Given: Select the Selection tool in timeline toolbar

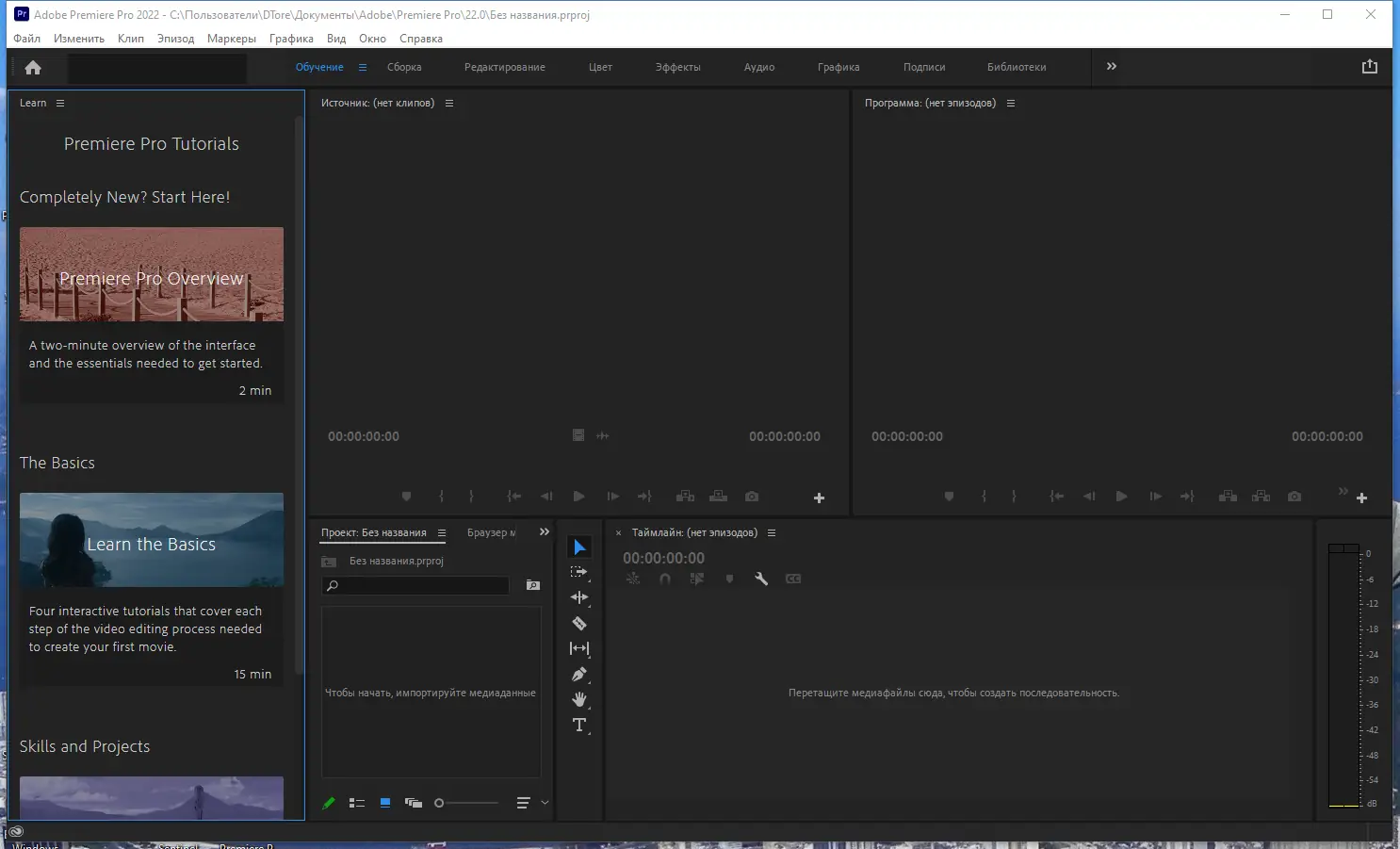Looking at the screenshot, I should [578, 547].
